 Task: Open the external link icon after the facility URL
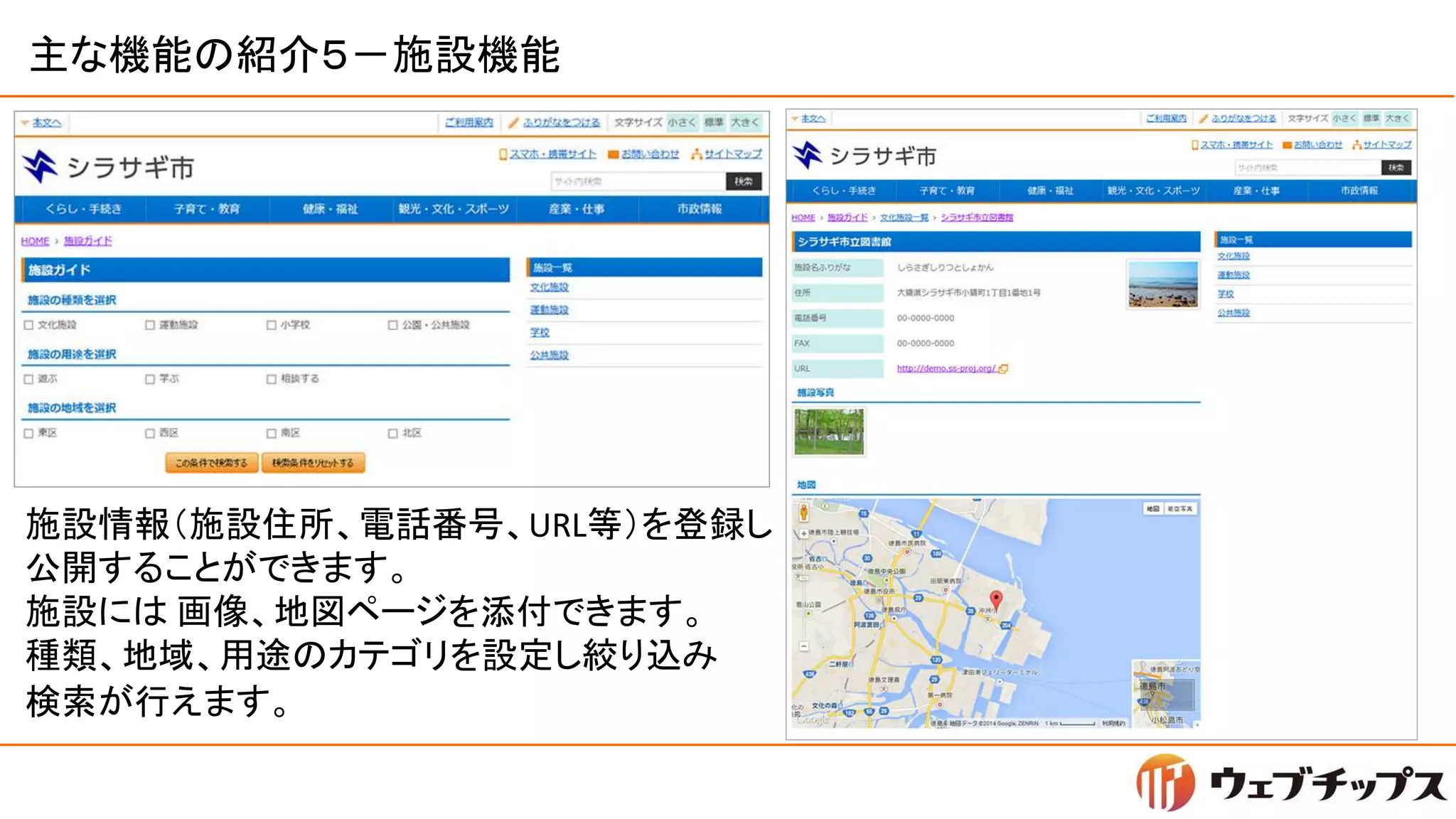coord(1003,368)
